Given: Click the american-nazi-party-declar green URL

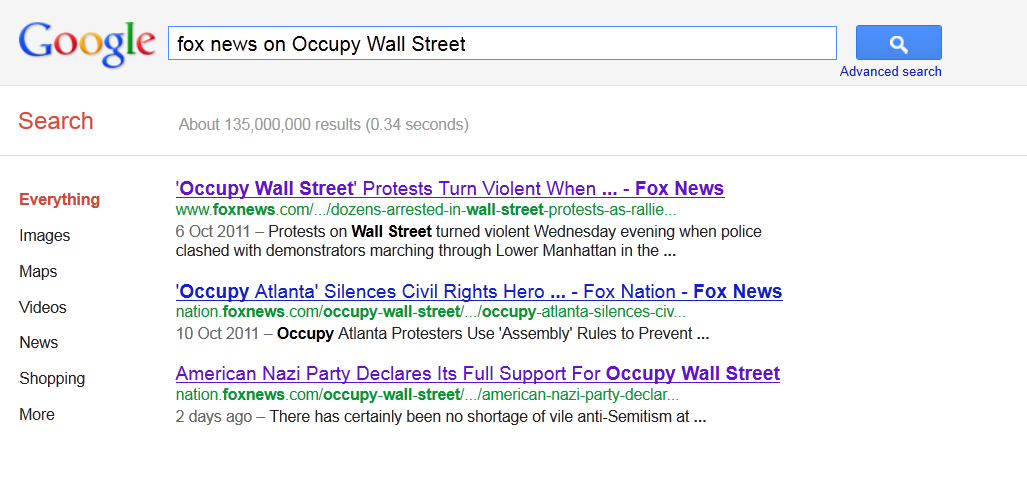Looking at the screenshot, I should (x=427, y=395).
